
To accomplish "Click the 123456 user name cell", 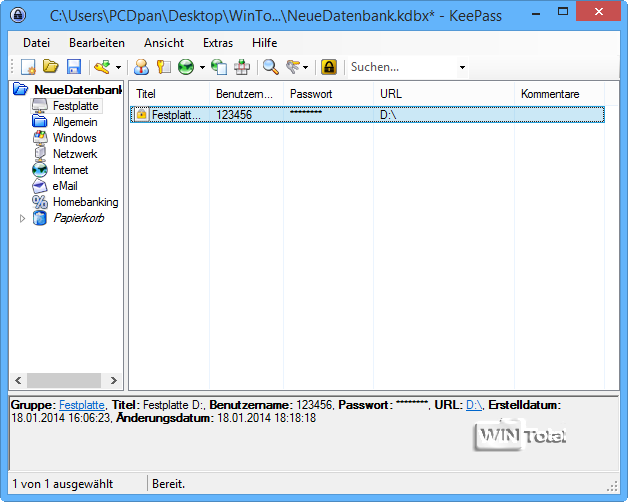I will pyautogui.click(x=234, y=115).
